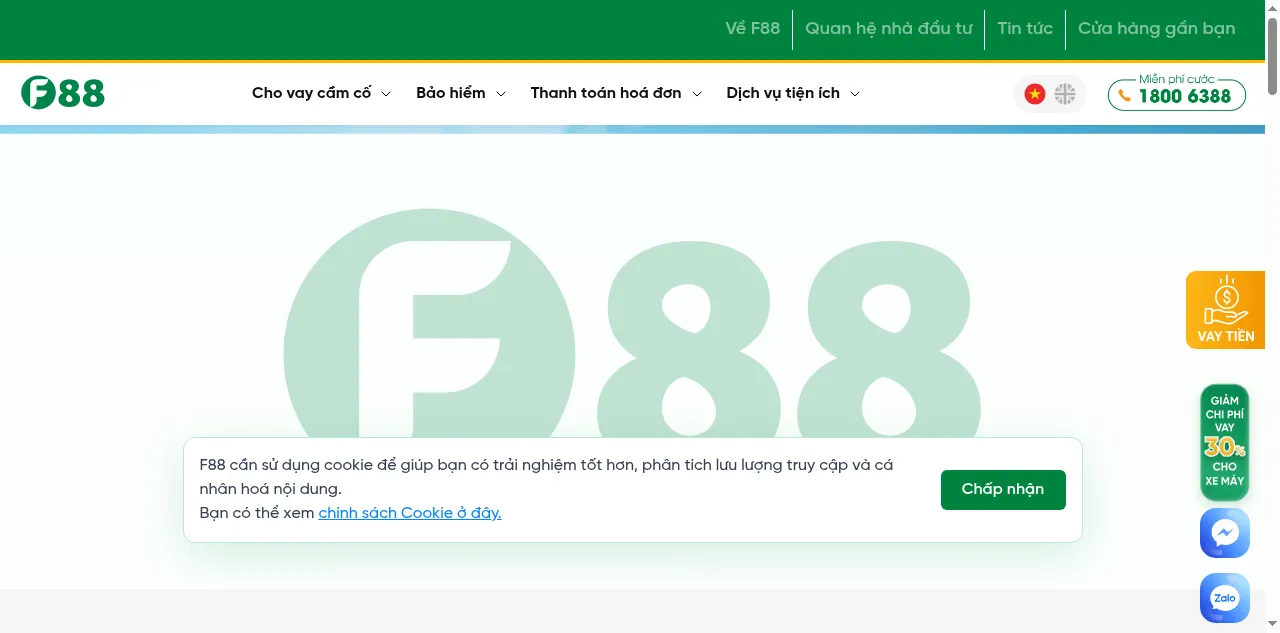Select the Vietnamese flag language icon

1034,94
